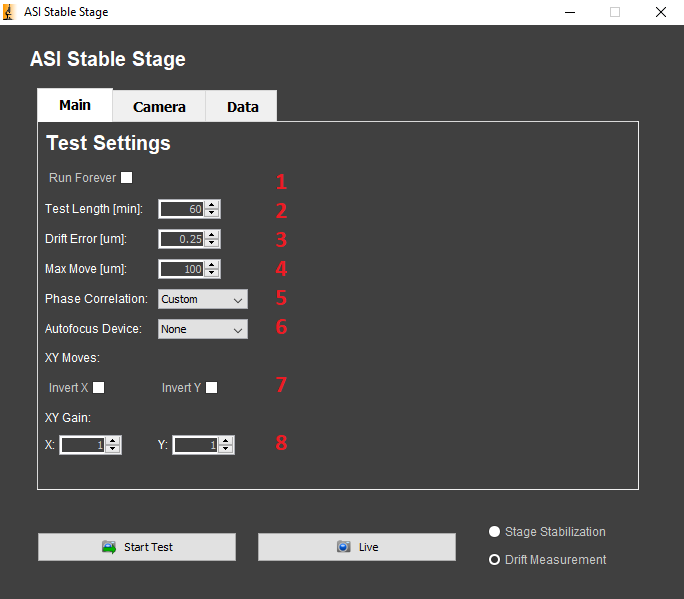Toggle the Invert Y checkbox
Viewport: 684px width, 599px height.
[x=211, y=388]
